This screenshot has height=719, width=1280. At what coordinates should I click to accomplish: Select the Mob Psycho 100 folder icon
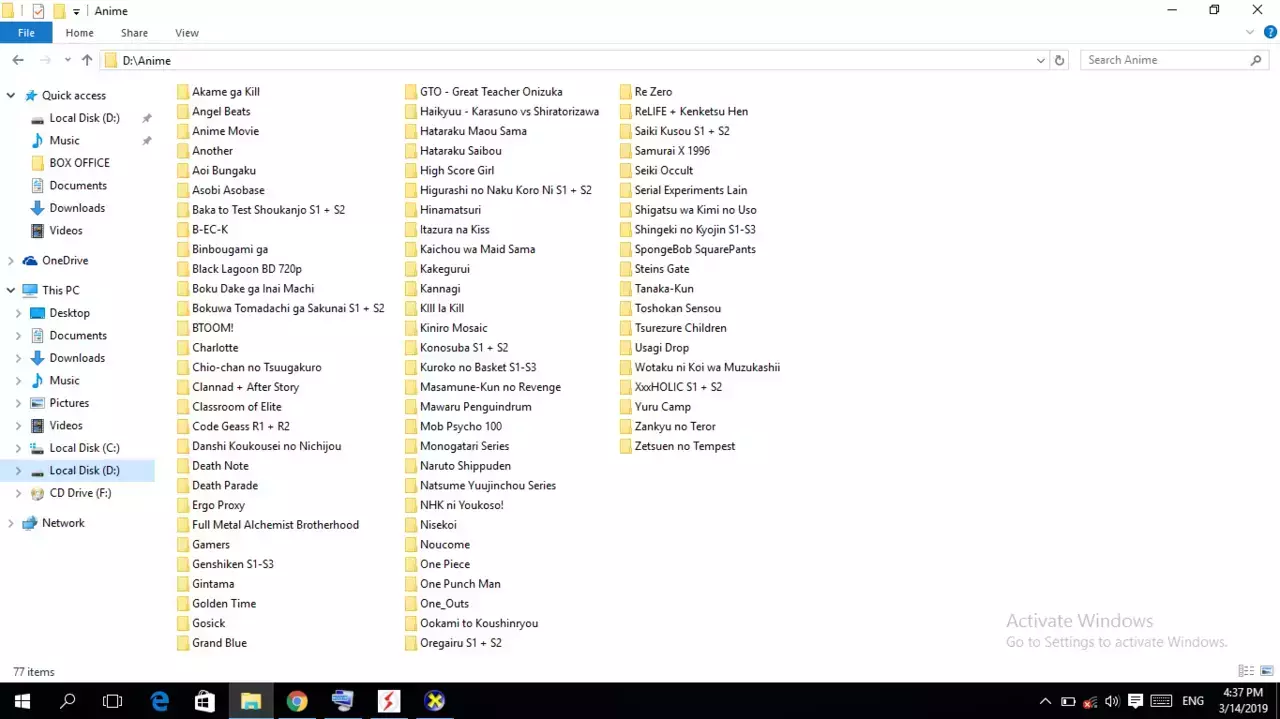coord(411,426)
